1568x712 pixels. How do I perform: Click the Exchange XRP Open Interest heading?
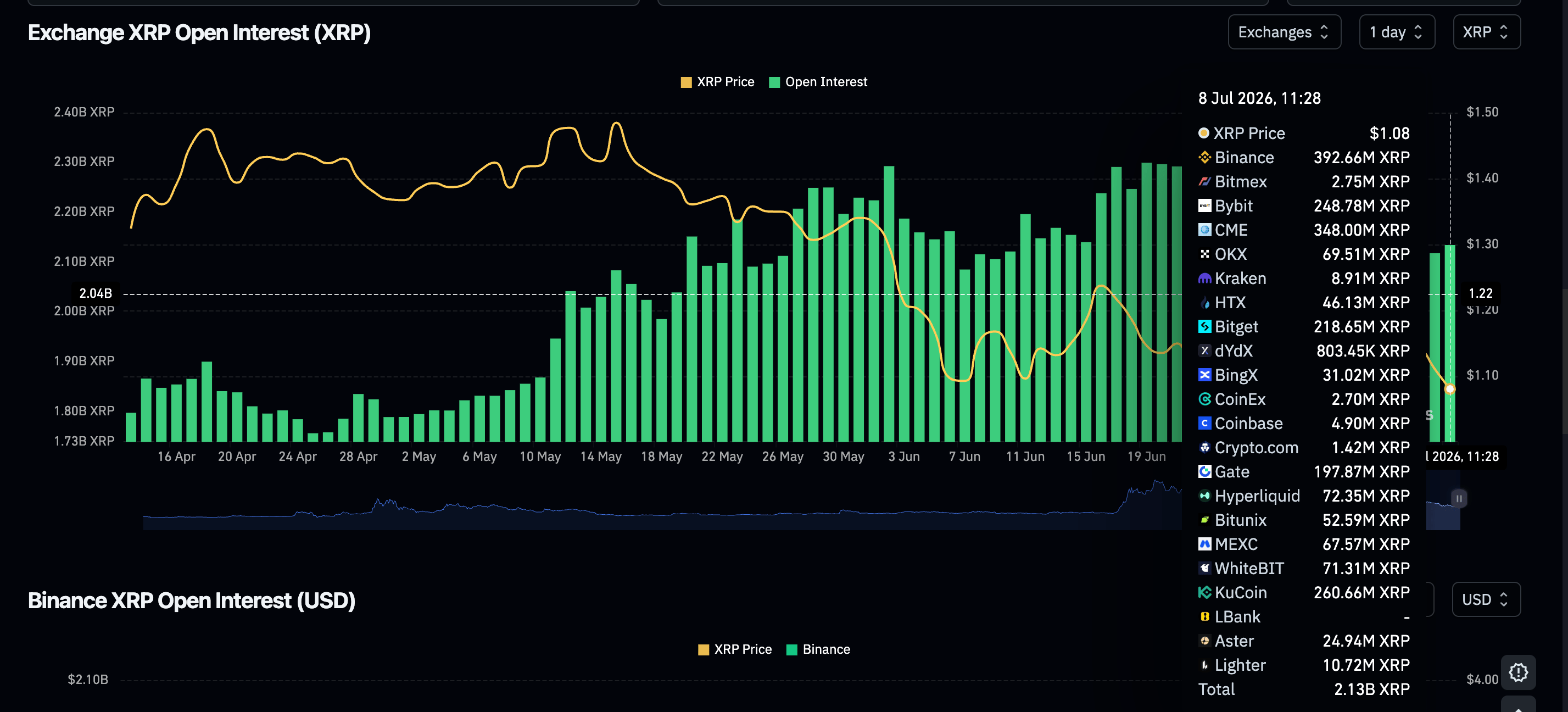pos(199,33)
